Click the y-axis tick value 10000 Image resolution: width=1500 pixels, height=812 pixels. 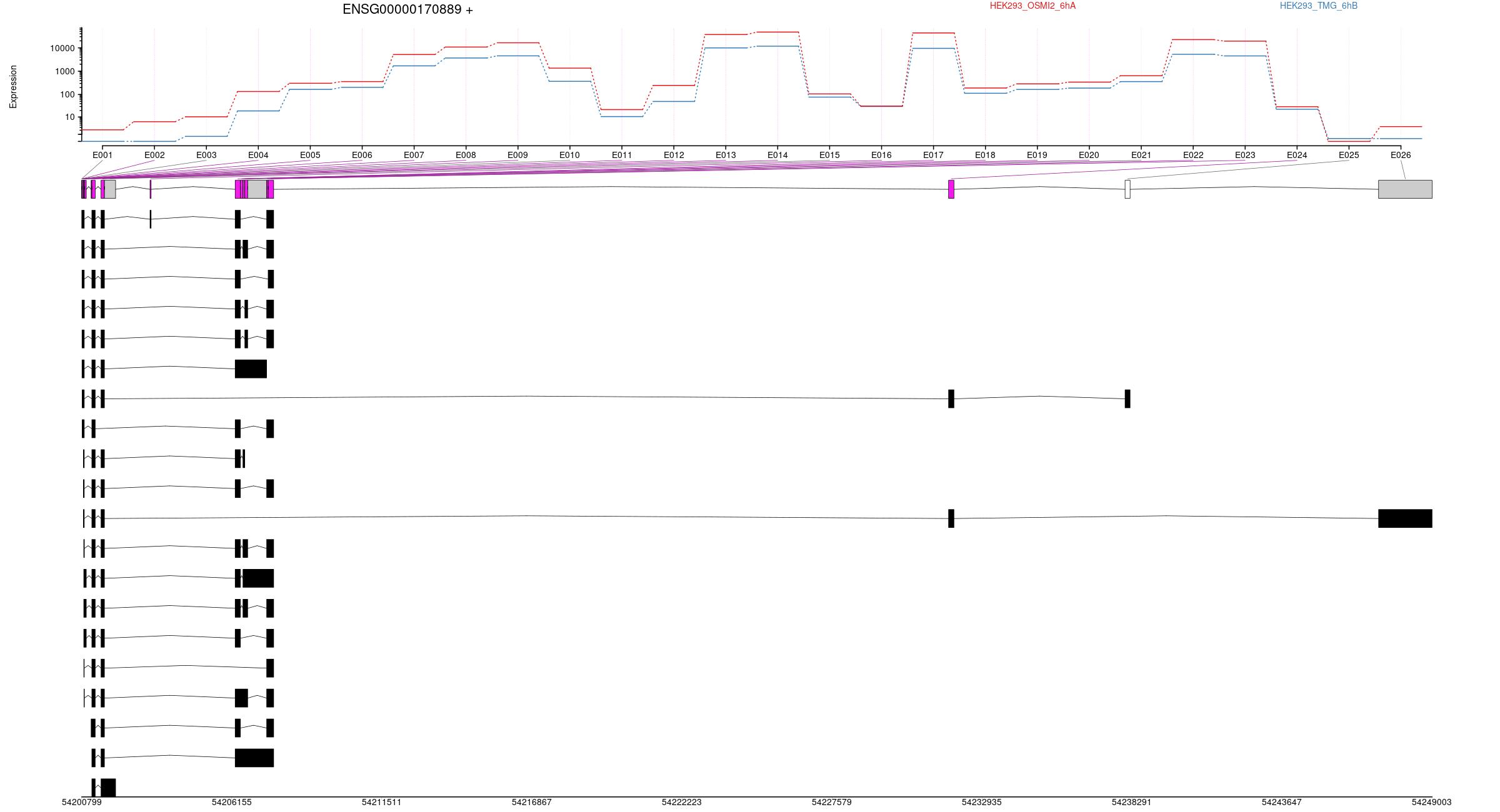[x=62, y=48]
